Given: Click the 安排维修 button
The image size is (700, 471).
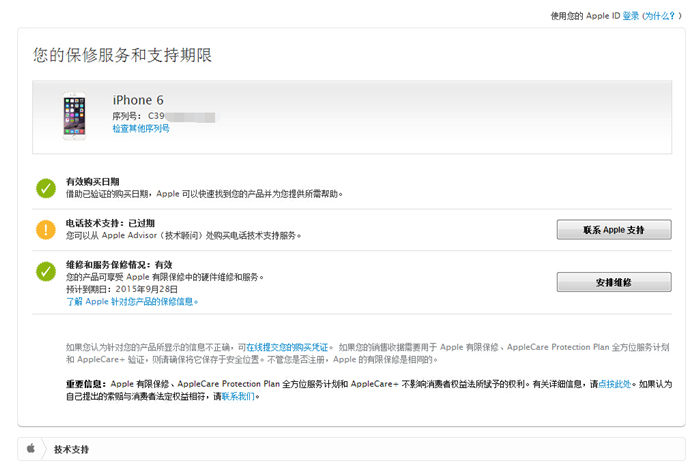Looking at the screenshot, I should (x=614, y=282).
